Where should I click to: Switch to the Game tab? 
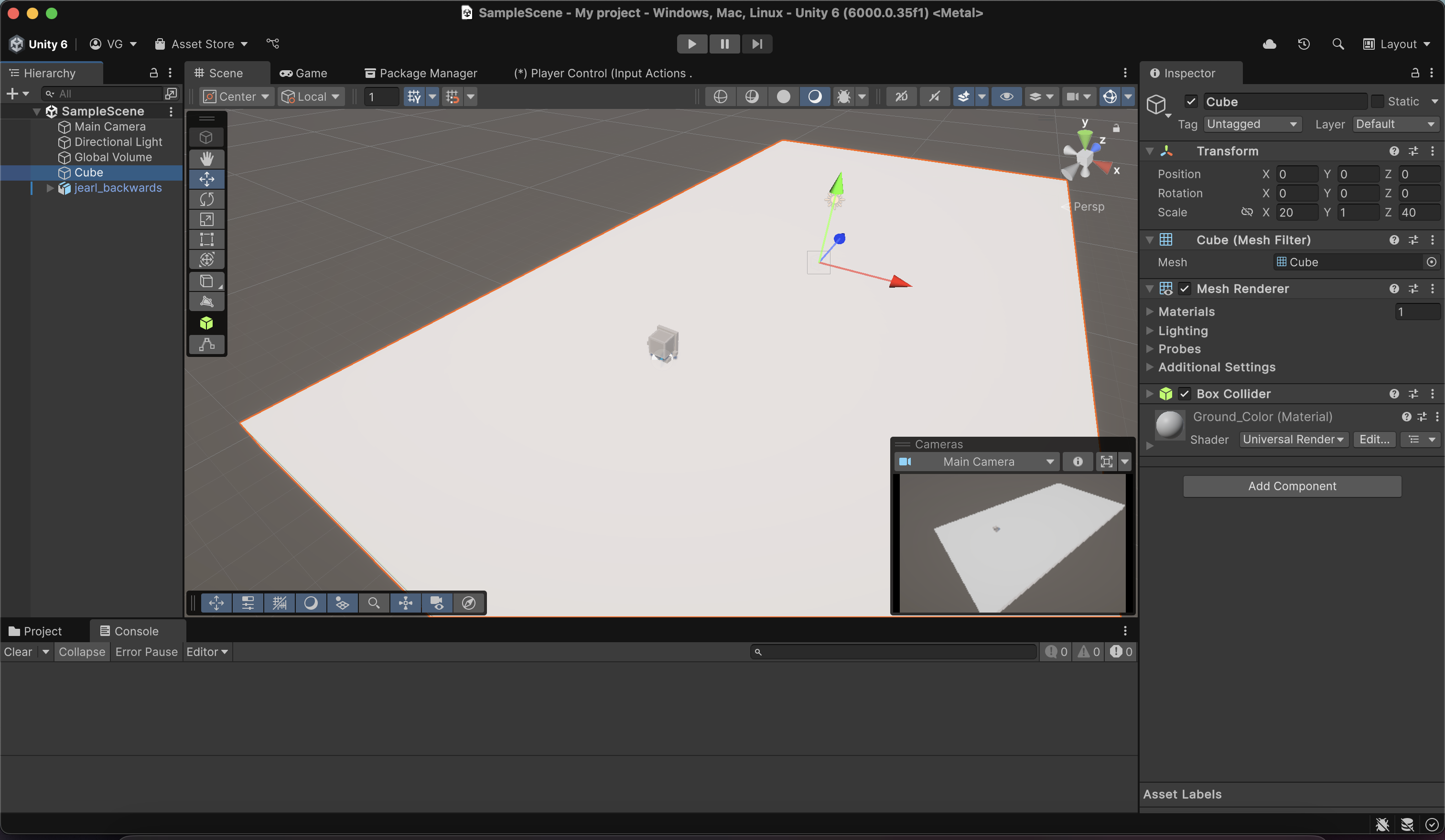tap(303, 73)
